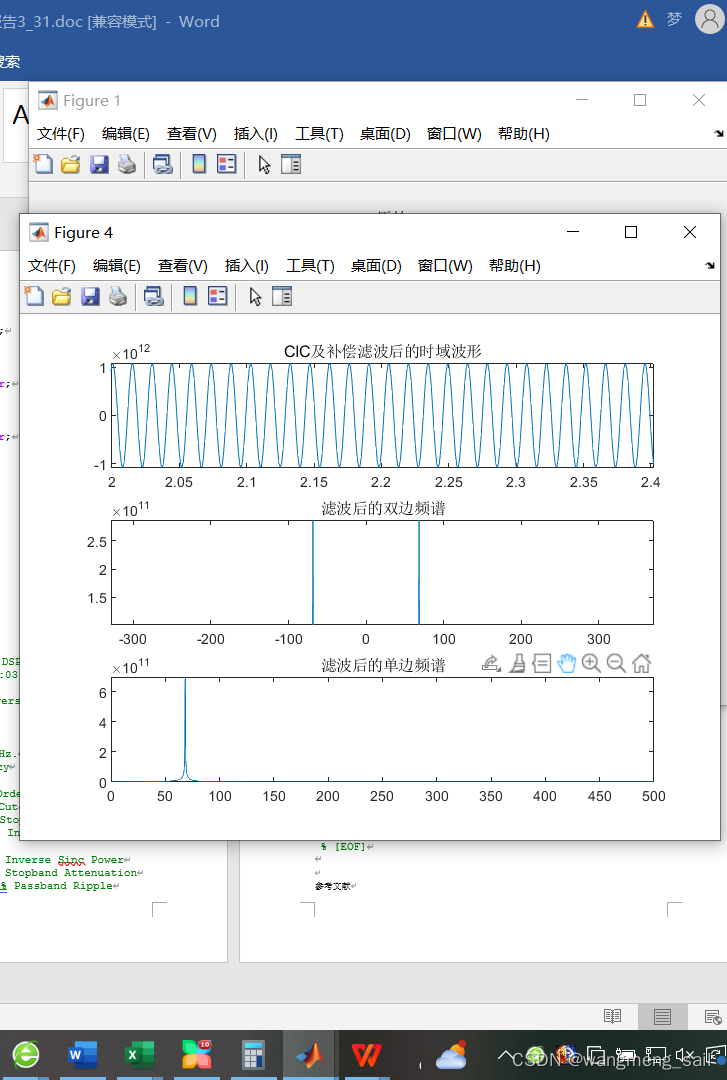Click zoom out magnifier on axes toolbar
The width and height of the screenshot is (727, 1080).
tap(616, 663)
